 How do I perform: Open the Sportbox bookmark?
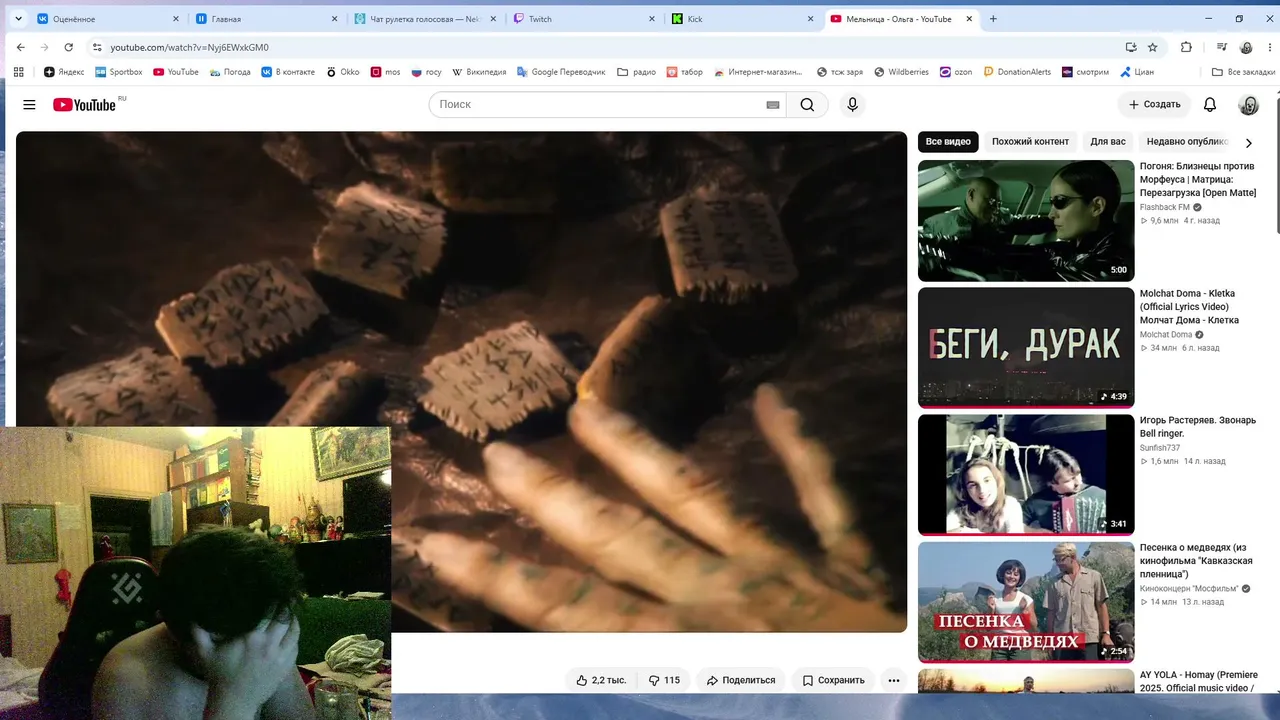coord(119,72)
